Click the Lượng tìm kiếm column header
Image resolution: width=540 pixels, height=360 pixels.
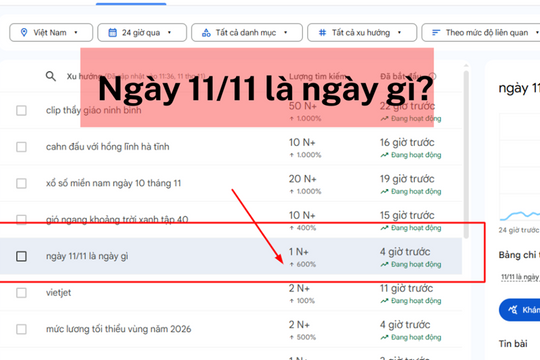click(317, 76)
